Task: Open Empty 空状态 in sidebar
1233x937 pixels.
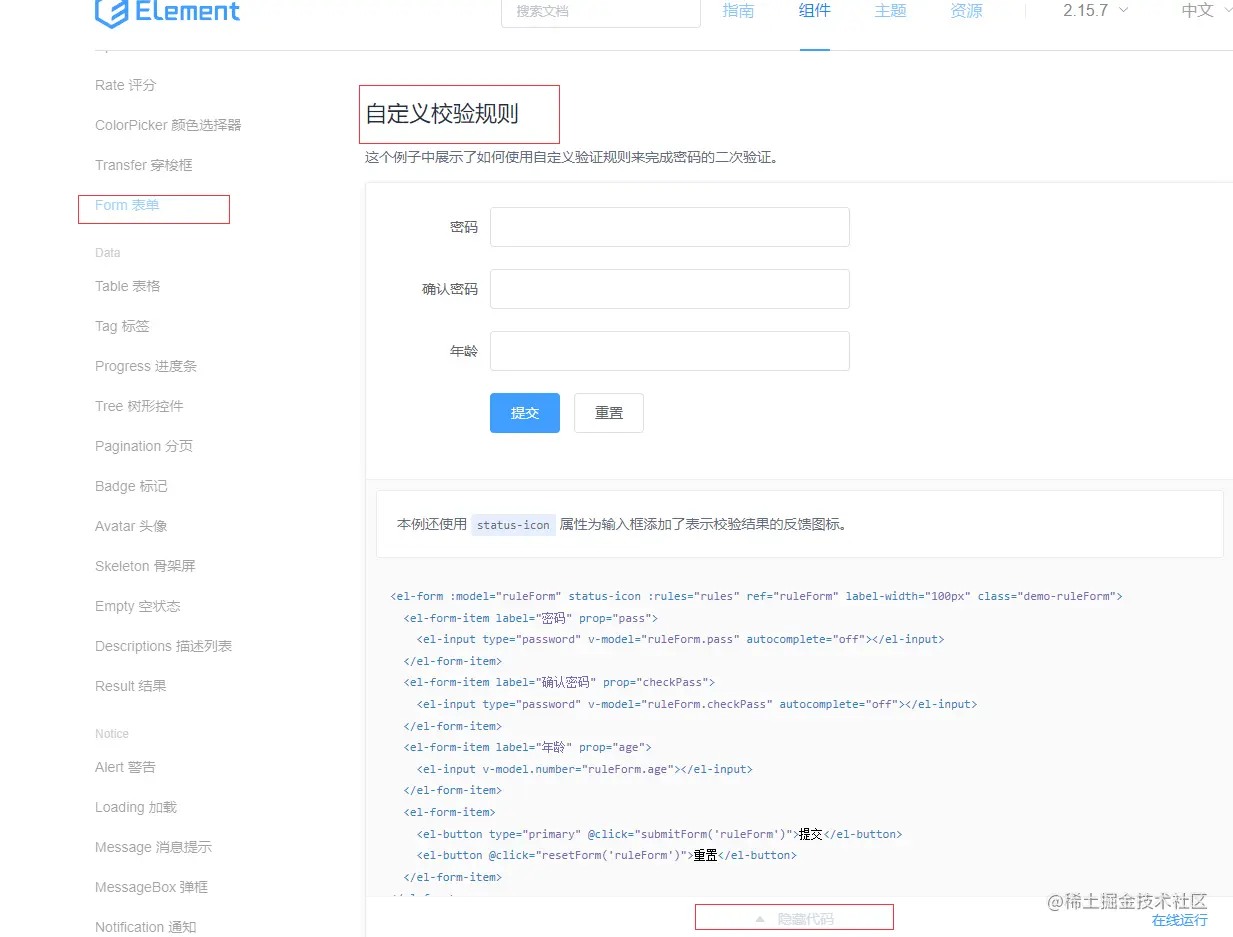Action: (138, 606)
